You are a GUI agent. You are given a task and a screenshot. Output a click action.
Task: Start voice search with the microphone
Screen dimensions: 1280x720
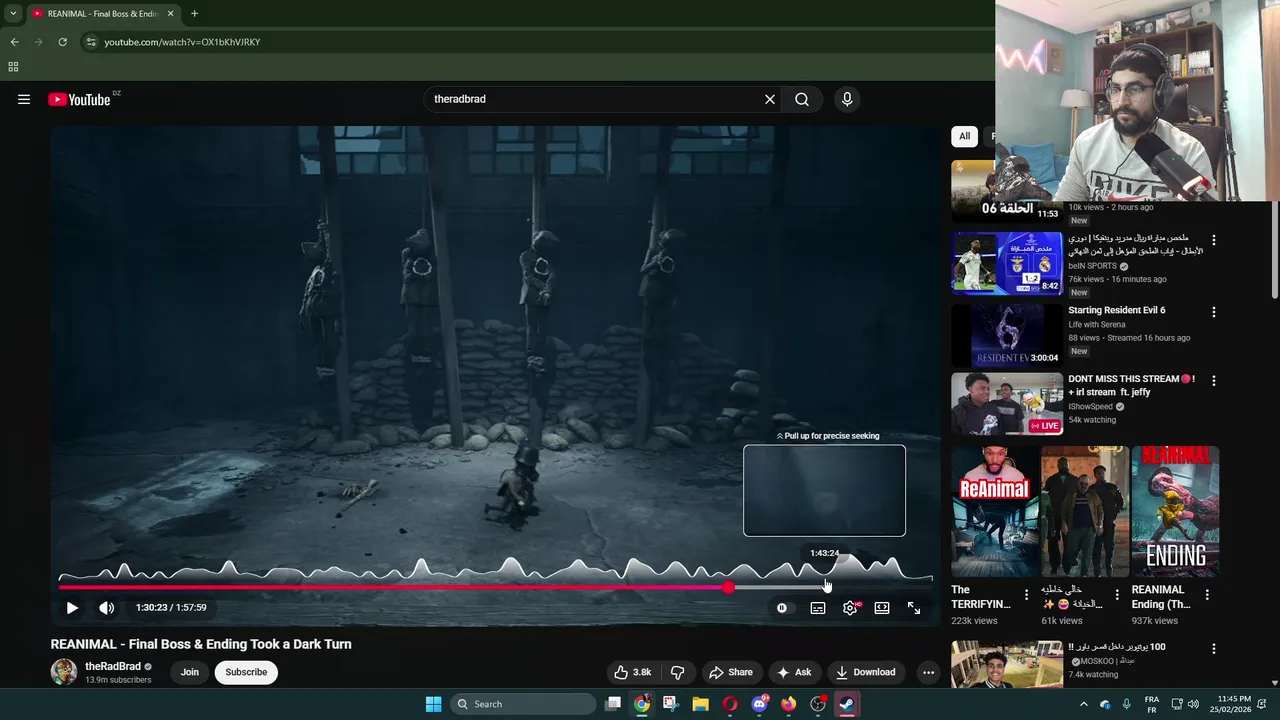(x=847, y=99)
